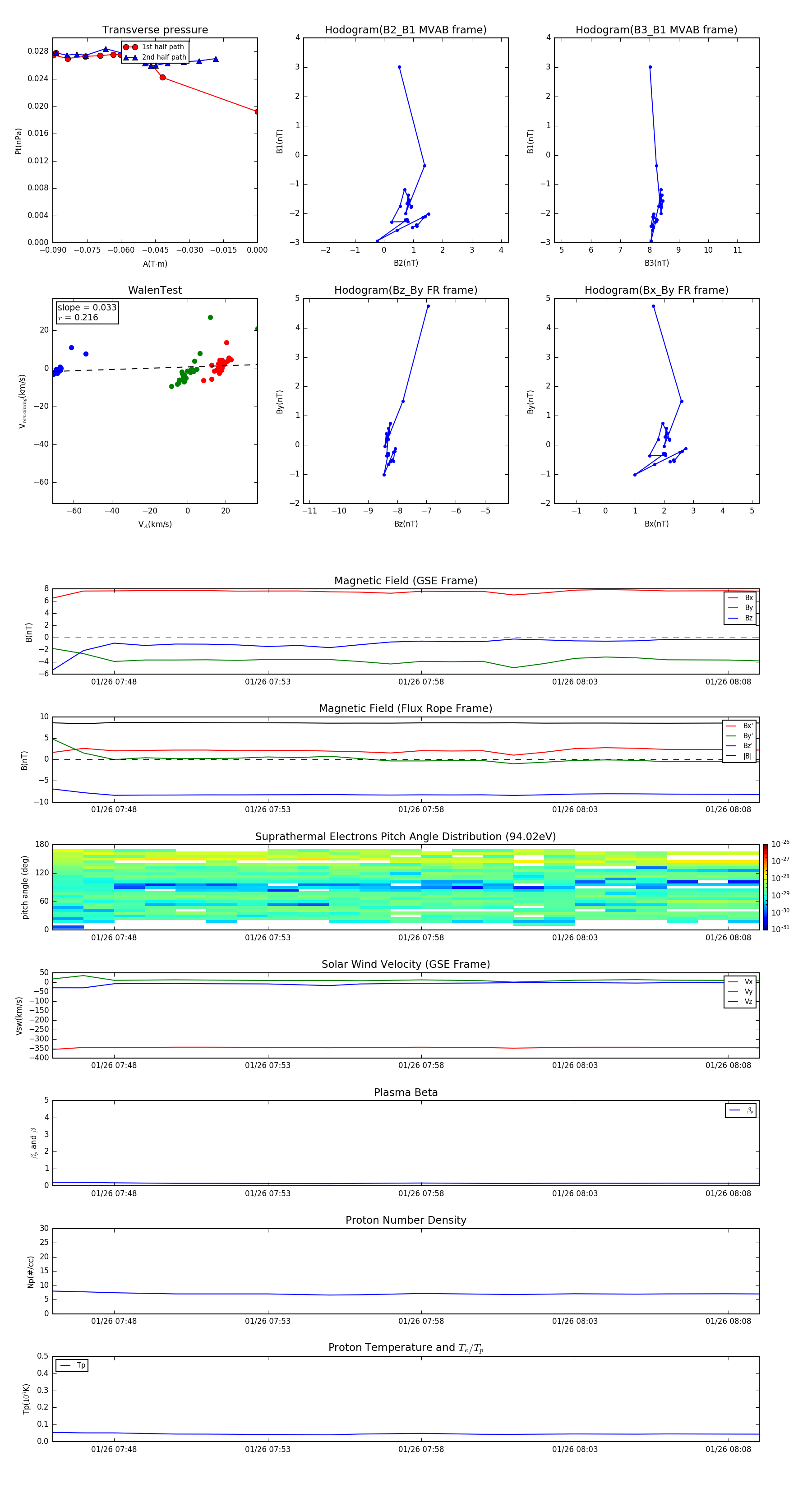Click the "Bz" entry in GSE field legend
The image size is (812, 1489).
pos(741,618)
